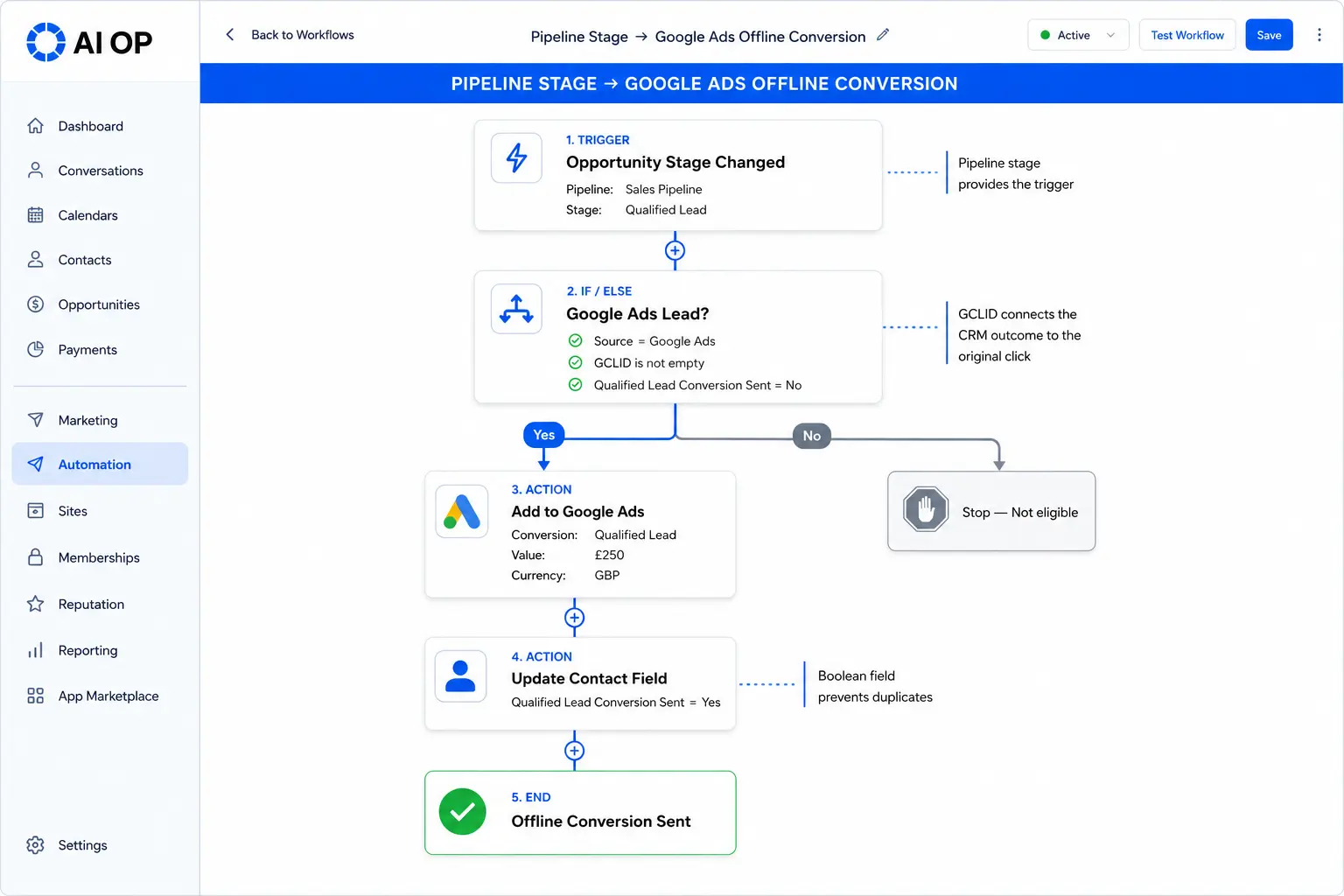
Task: Click the Contacts icon in sidebar
Action: pos(35,260)
